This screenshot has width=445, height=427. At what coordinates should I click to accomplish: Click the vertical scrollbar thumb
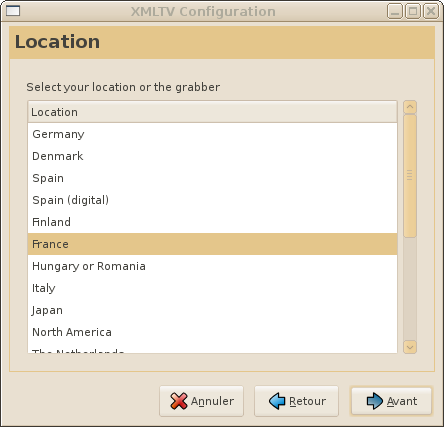[x=410, y=176]
